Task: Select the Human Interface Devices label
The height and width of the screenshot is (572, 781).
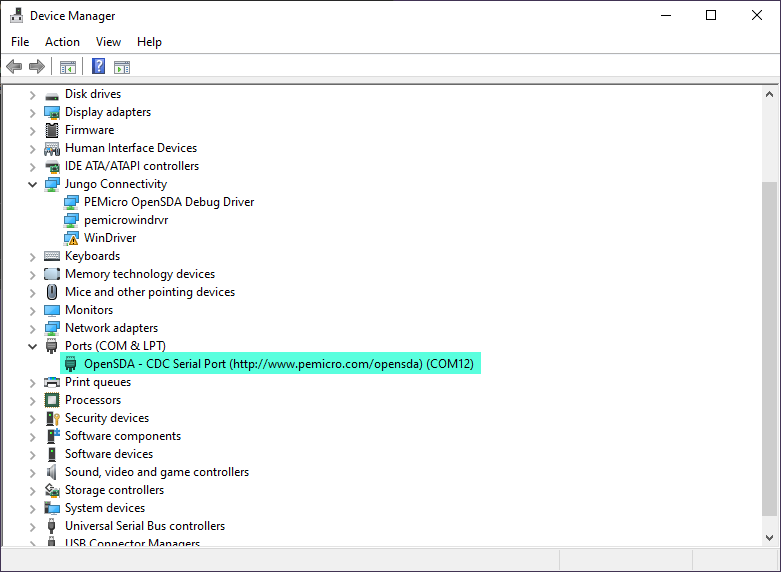Action: pyautogui.click(x=130, y=148)
